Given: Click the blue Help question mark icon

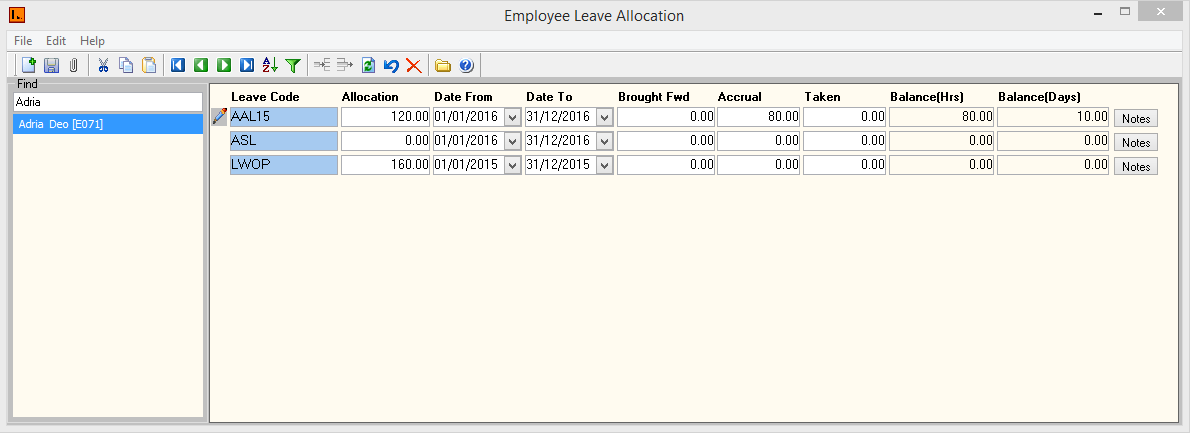Looking at the screenshot, I should (466, 65).
